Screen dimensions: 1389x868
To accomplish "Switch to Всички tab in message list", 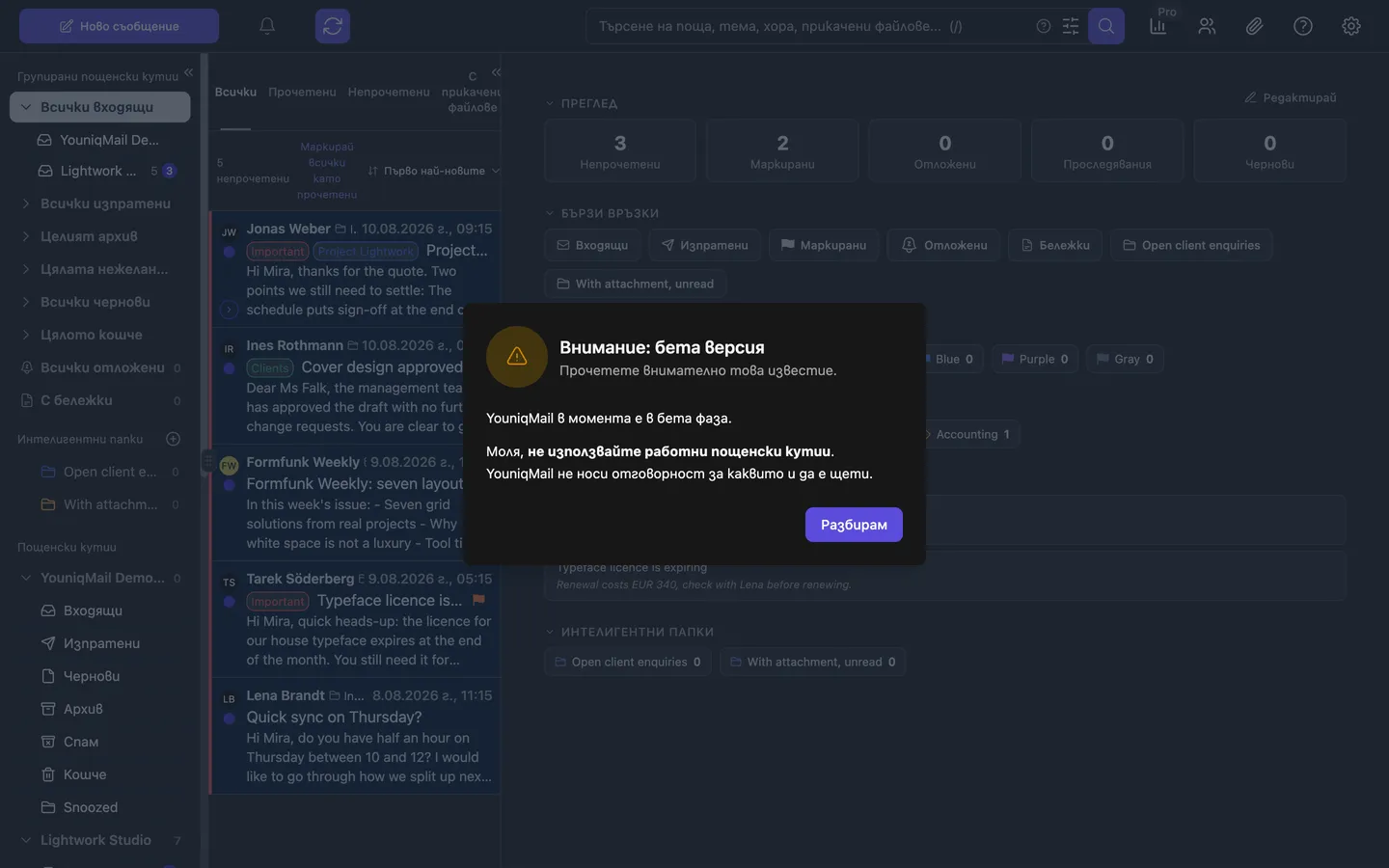I will tap(235, 92).
